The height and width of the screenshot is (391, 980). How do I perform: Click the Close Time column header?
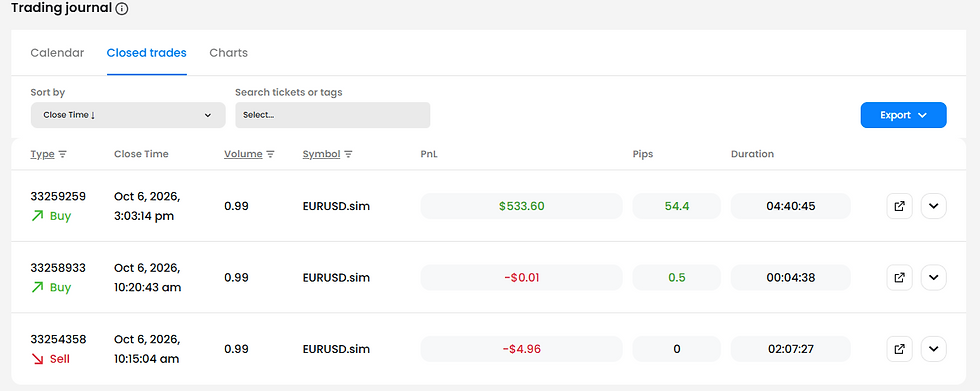(x=141, y=154)
